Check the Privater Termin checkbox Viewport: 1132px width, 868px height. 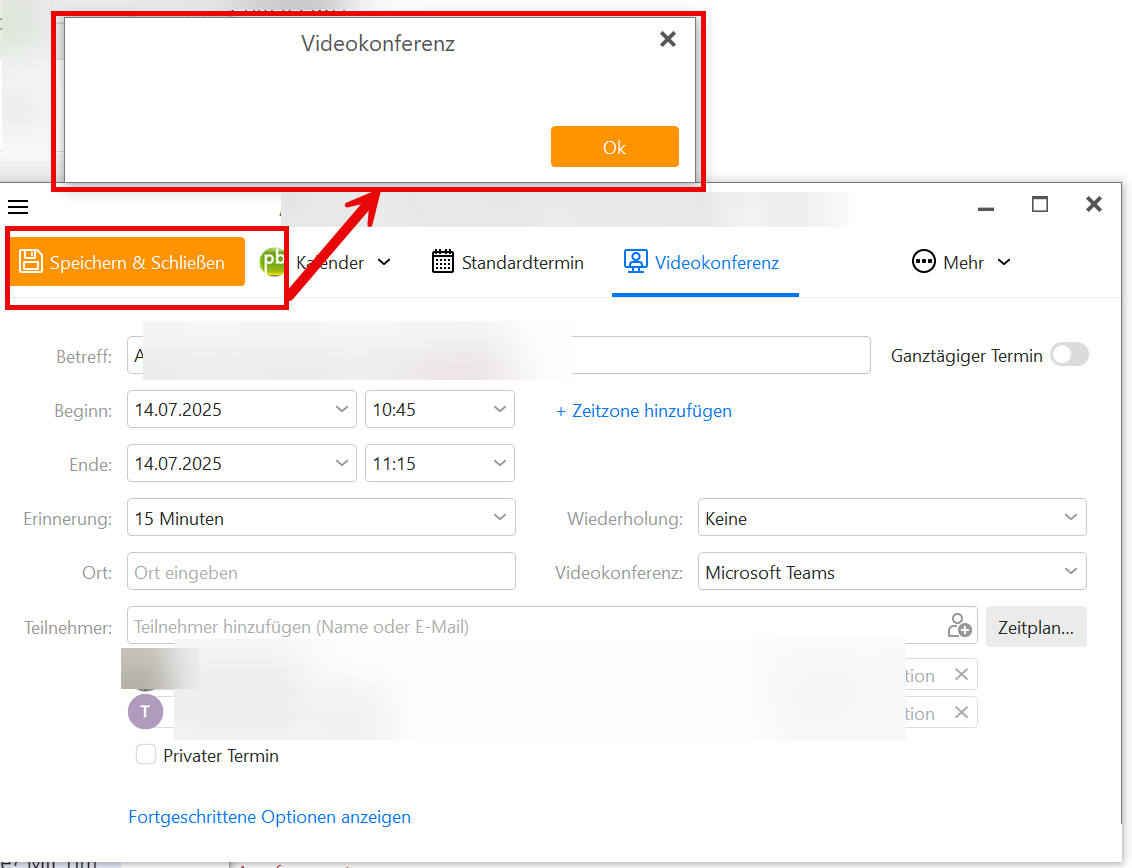[x=146, y=755]
